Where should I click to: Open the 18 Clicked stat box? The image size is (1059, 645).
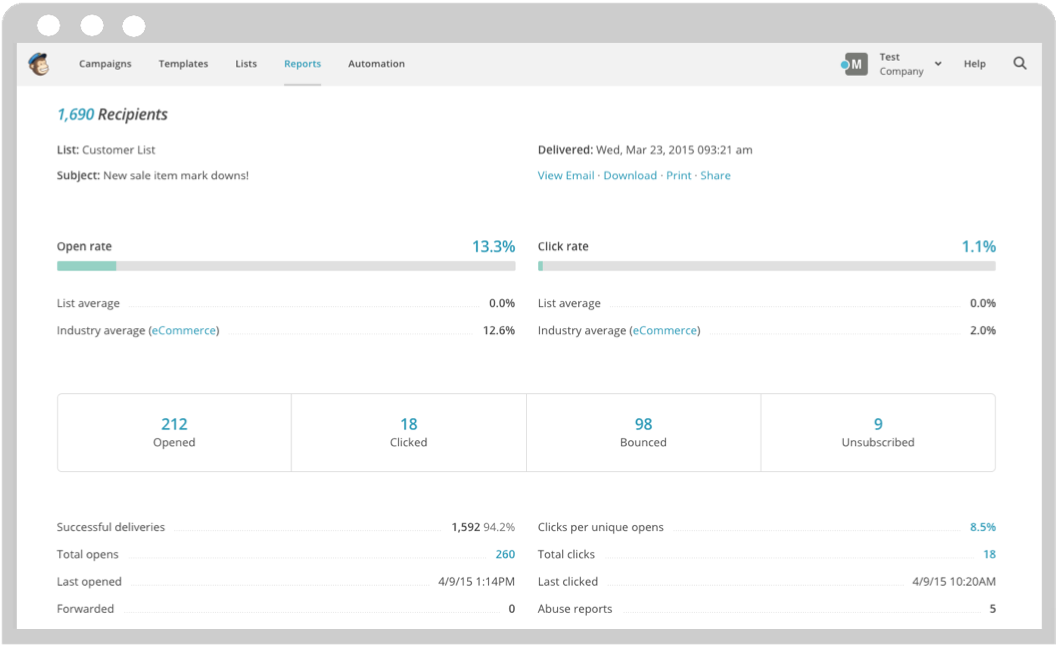pyautogui.click(x=409, y=432)
